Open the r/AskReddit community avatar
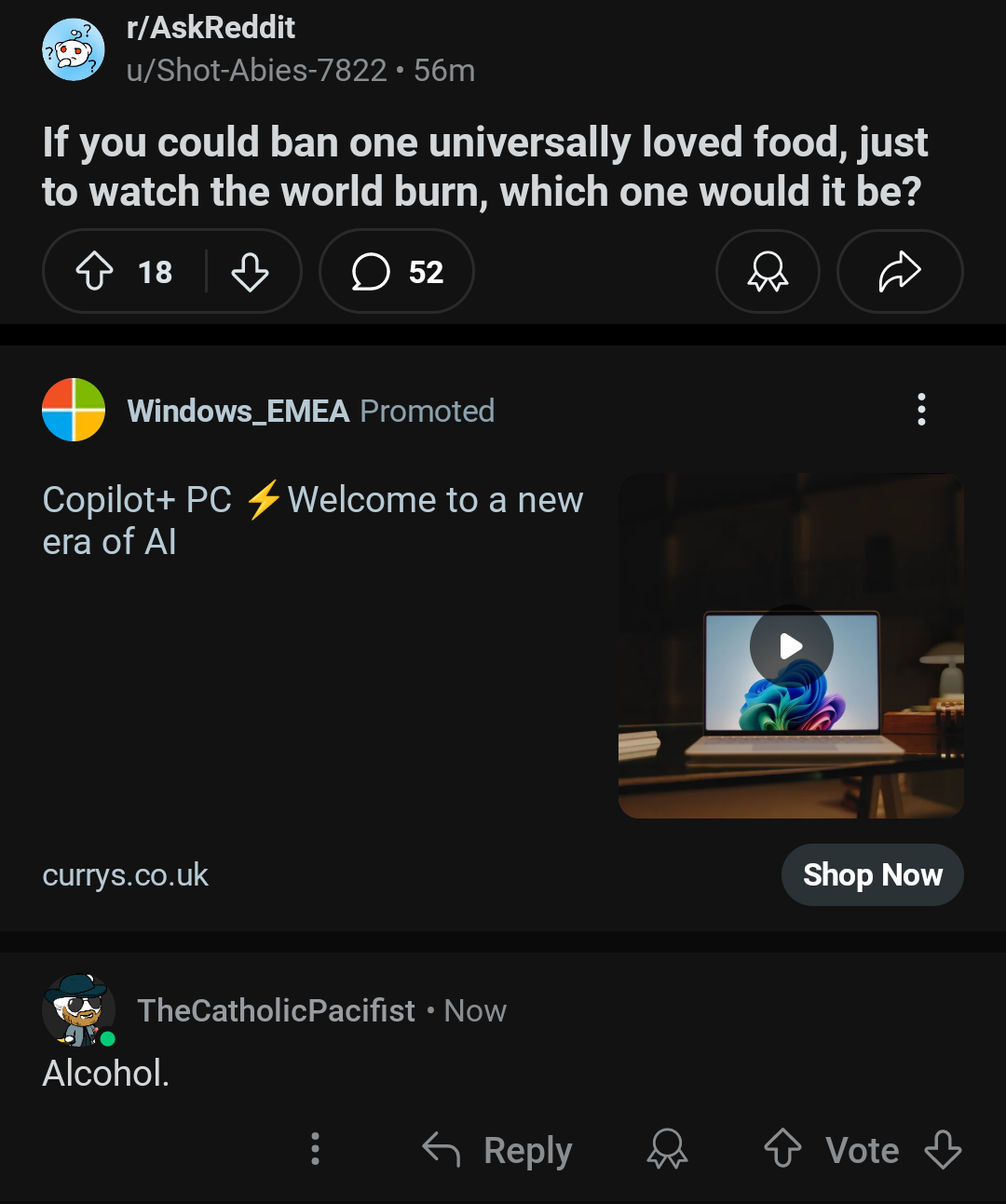 point(74,49)
